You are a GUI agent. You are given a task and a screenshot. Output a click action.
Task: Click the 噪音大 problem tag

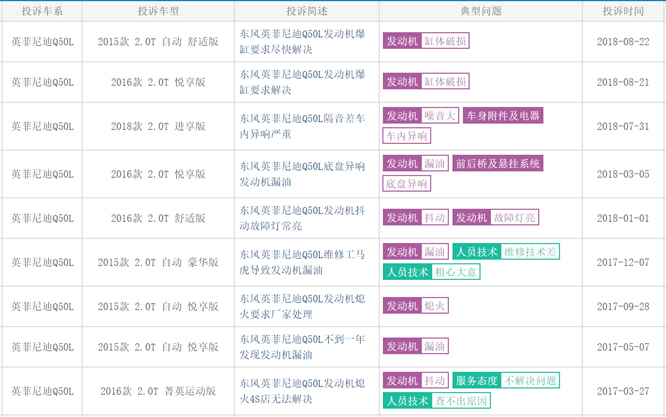pos(440,116)
